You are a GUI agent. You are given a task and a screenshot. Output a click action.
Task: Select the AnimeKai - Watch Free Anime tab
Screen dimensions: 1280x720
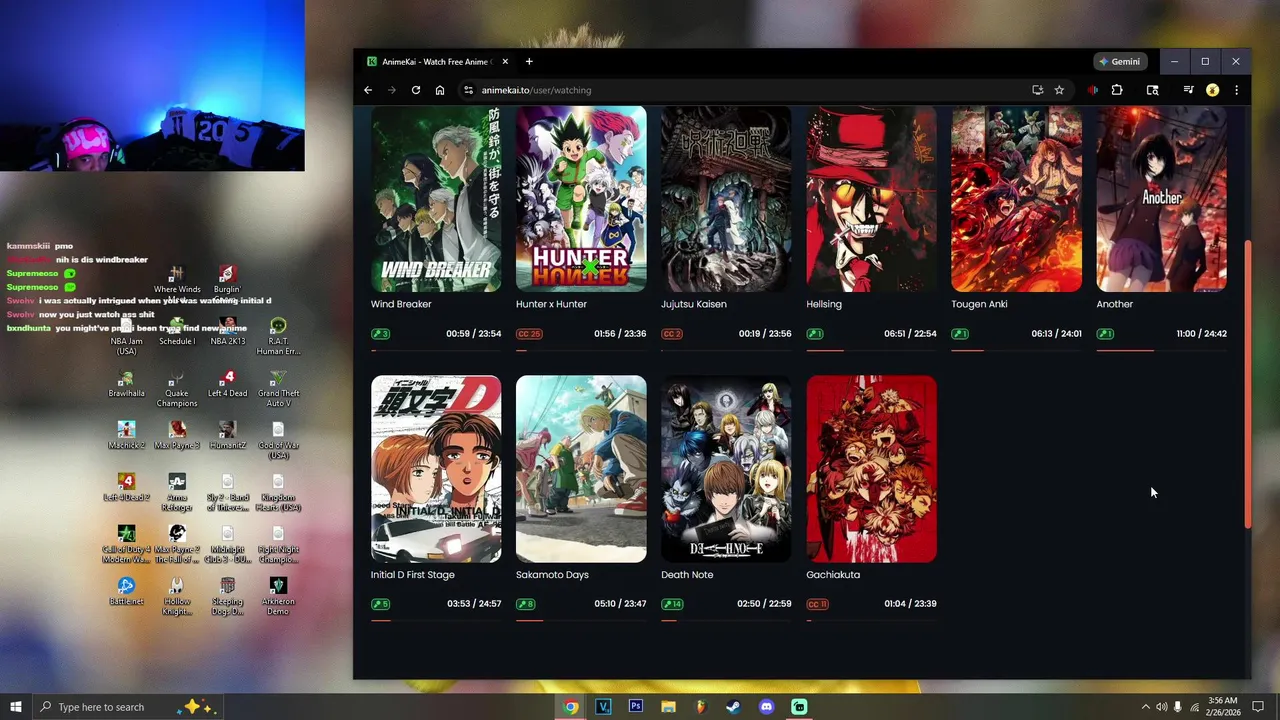point(438,61)
